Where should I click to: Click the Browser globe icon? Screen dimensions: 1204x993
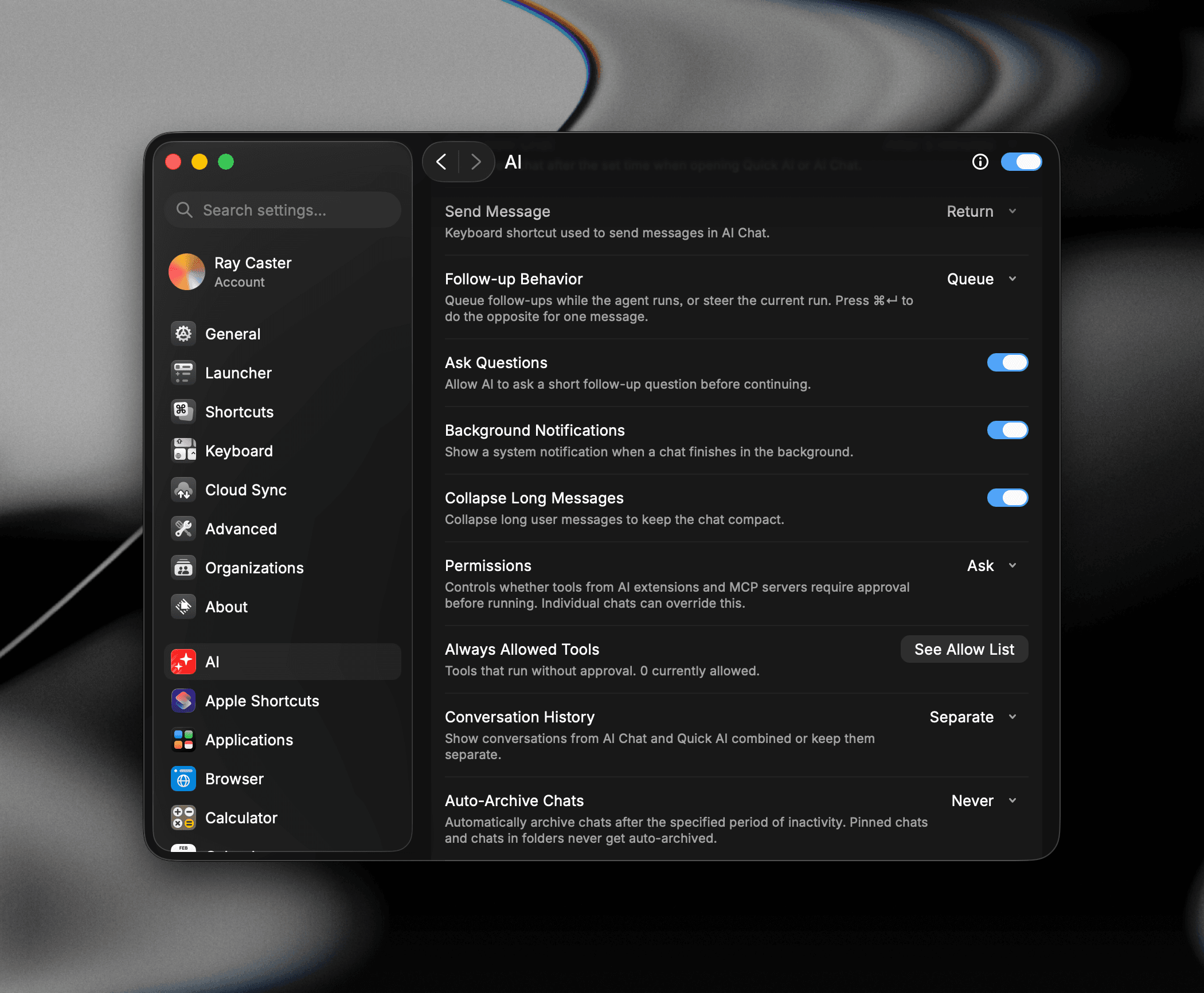coord(183,779)
